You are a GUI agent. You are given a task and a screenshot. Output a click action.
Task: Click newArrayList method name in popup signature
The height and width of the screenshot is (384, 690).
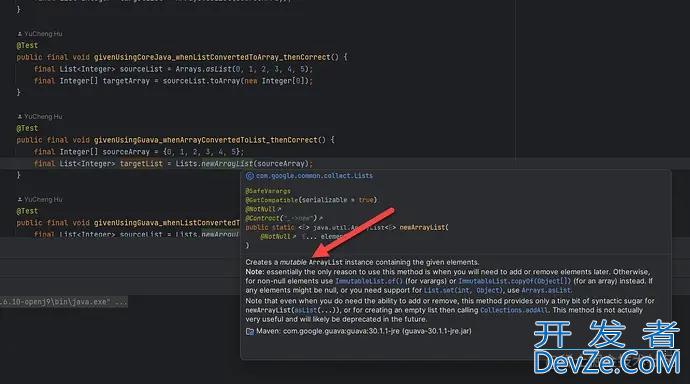point(422,227)
